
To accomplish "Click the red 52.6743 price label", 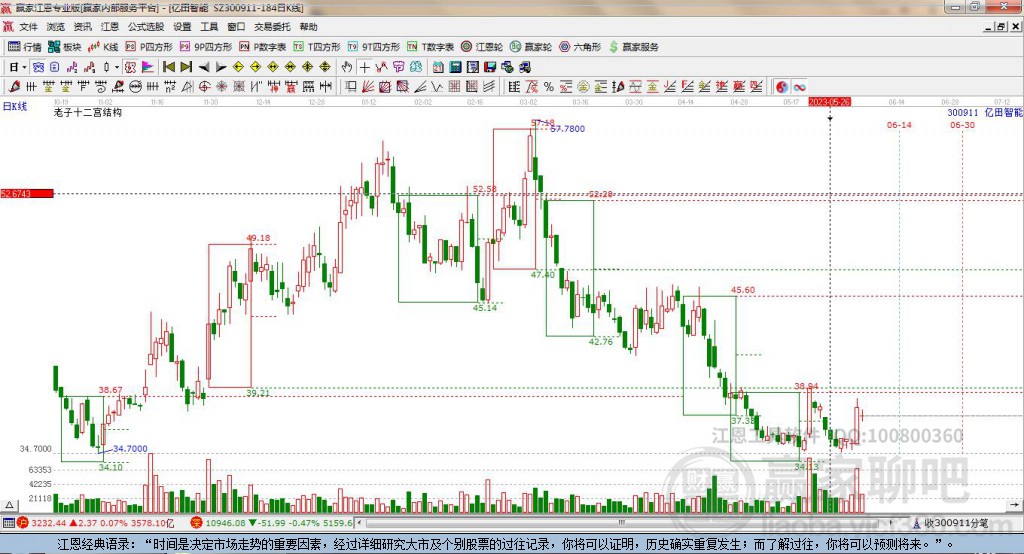I will 27,193.
